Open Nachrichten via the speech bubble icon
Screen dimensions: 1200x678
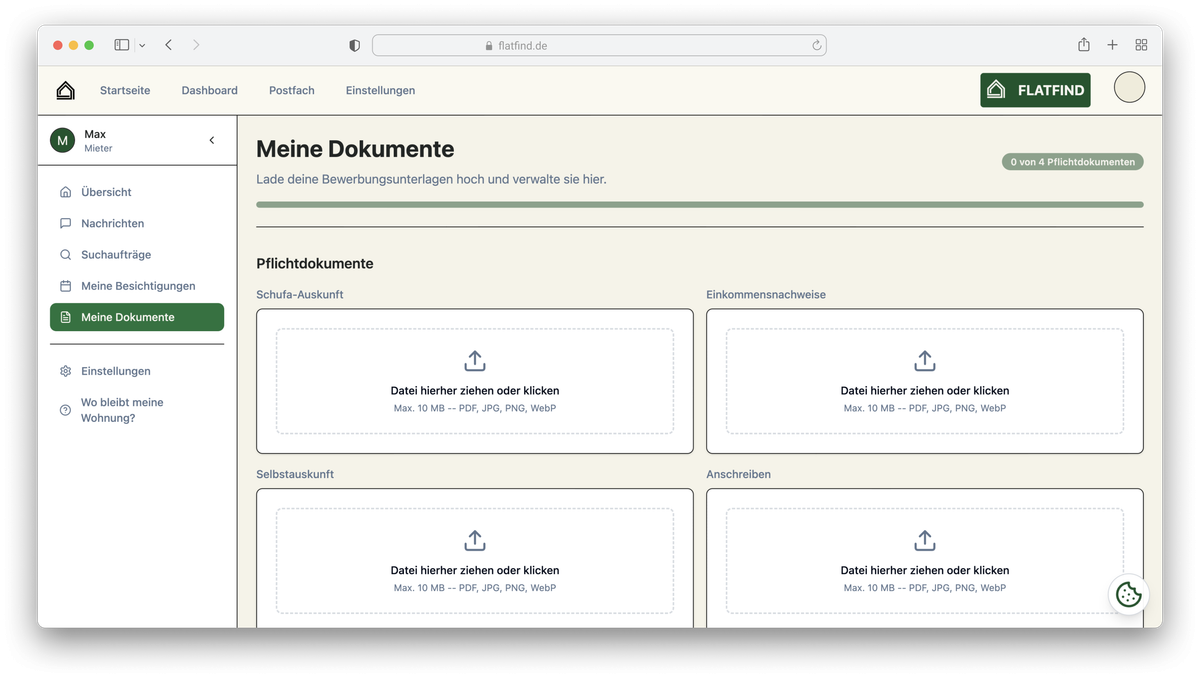click(x=65, y=223)
